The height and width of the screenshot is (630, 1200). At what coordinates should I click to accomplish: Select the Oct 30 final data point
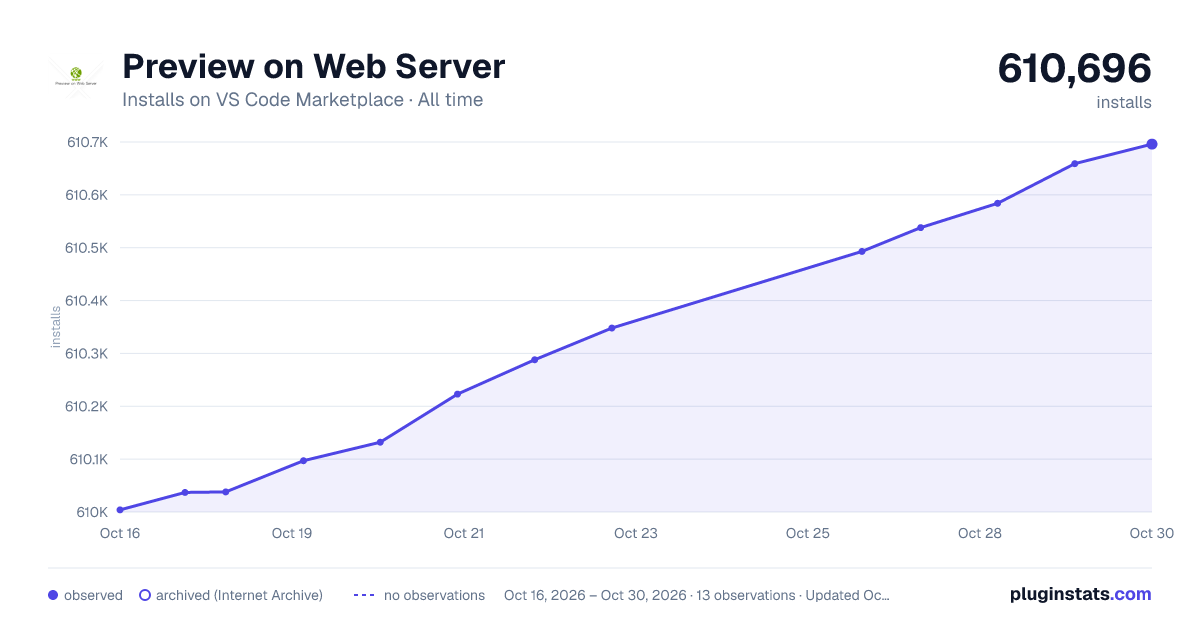(1152, 144)
